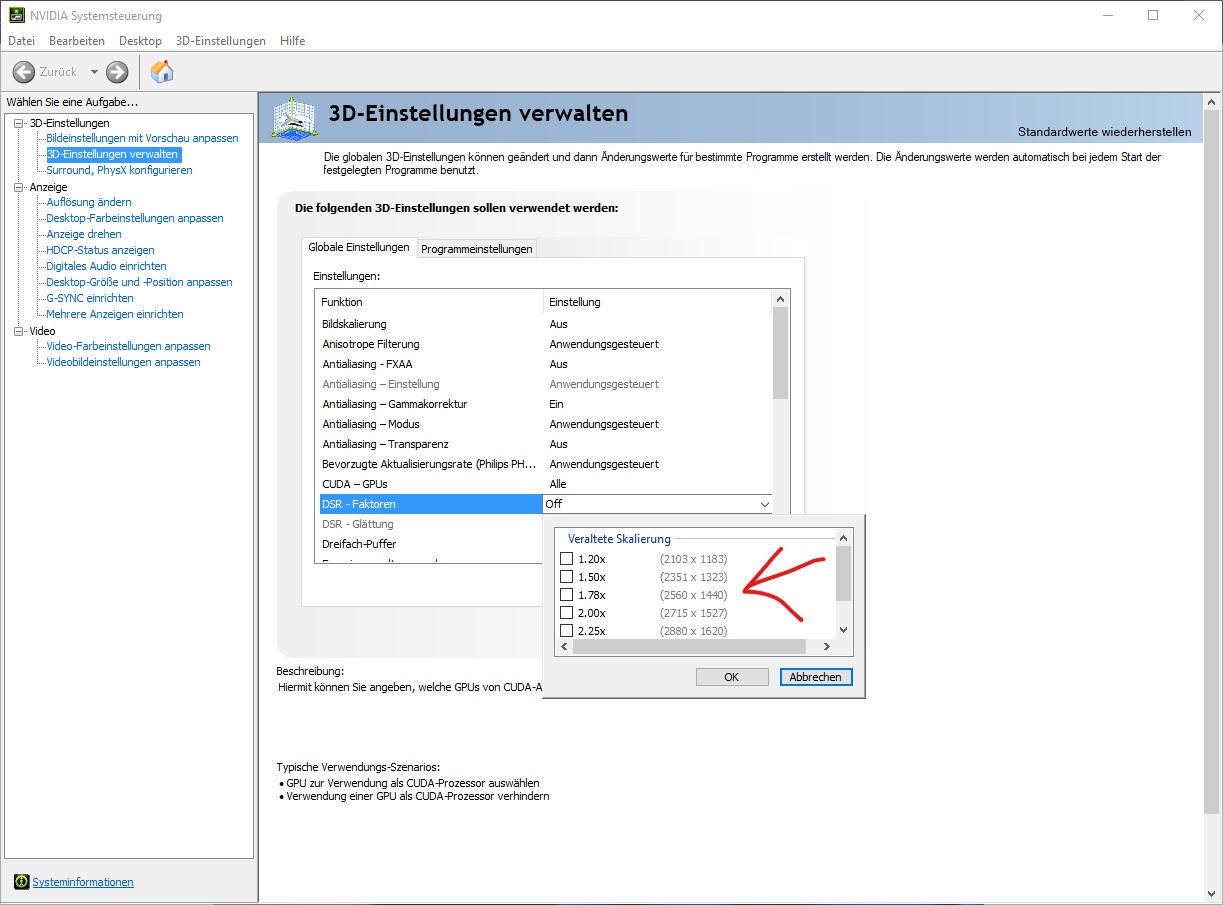Open the Systeminformationen link
The image size is (1223, 905).
coord(83,882)
